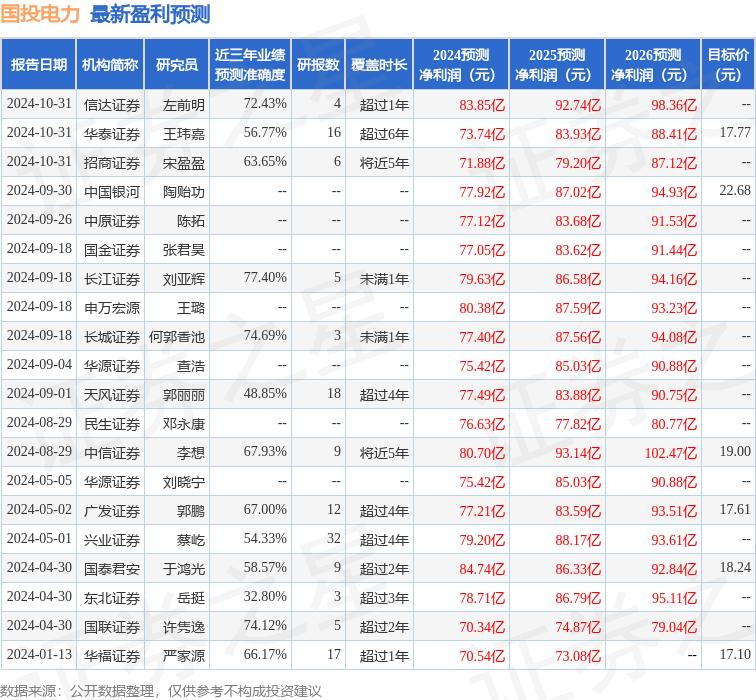
Task: Select the 2026预测净利润 column header
Action: tap(653, 65)
